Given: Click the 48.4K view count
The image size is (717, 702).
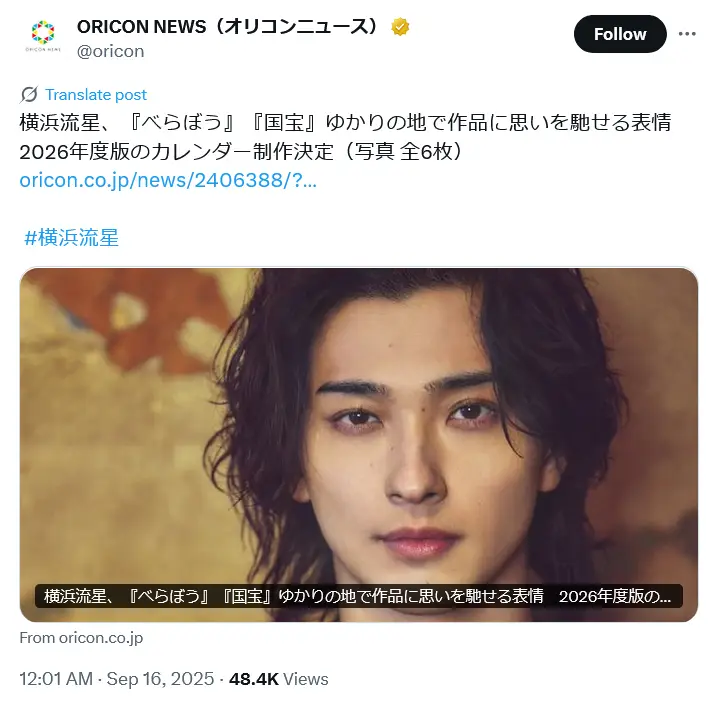Looking at the screenshot, I should pyautogui.click(x=254, y=679).
